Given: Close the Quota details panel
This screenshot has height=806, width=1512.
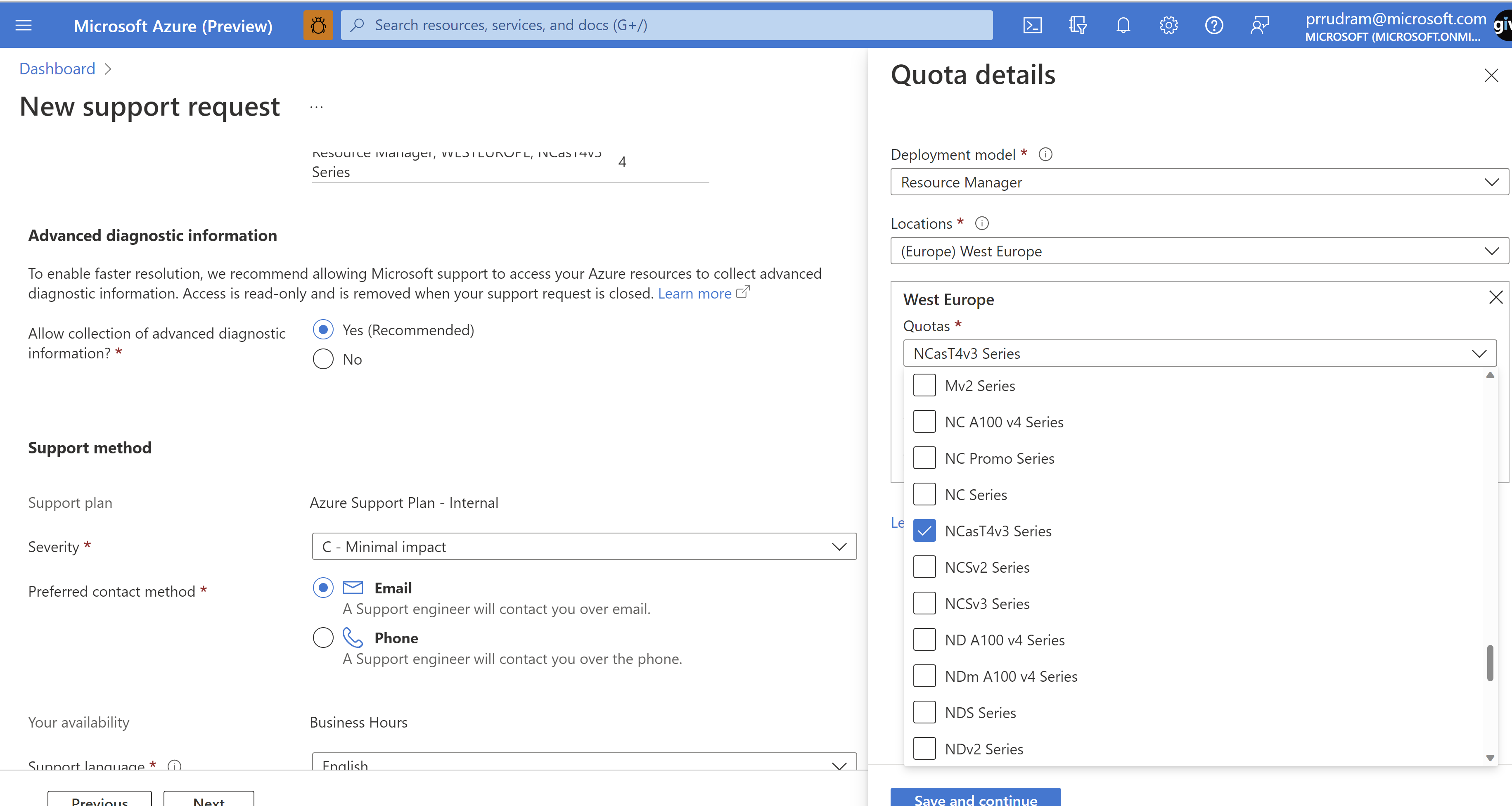Looking at the screenshot, I should (x=1491, y=76).
